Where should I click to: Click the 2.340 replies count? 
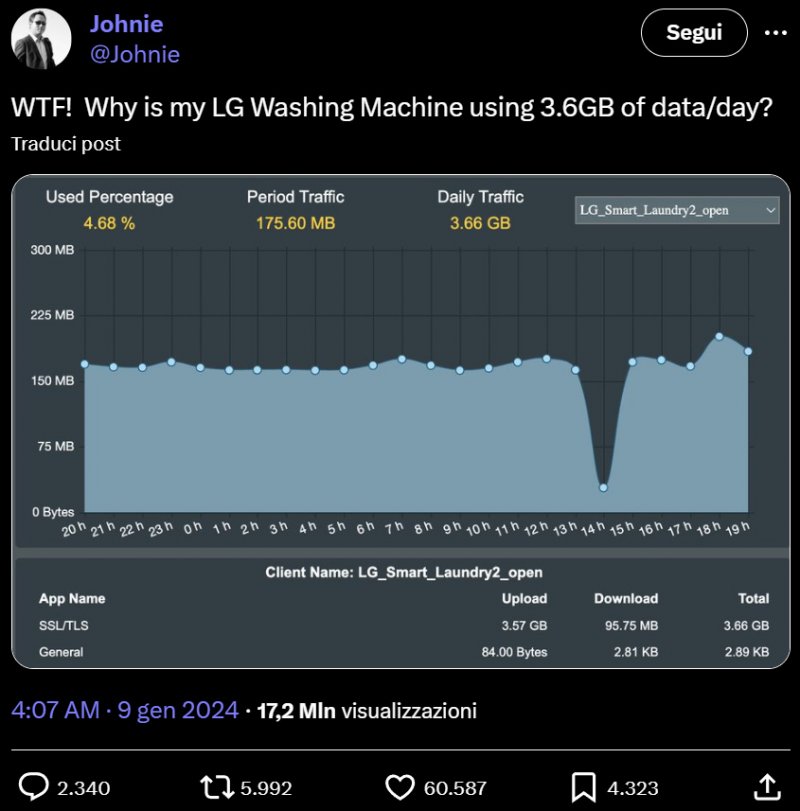(83, 787)
